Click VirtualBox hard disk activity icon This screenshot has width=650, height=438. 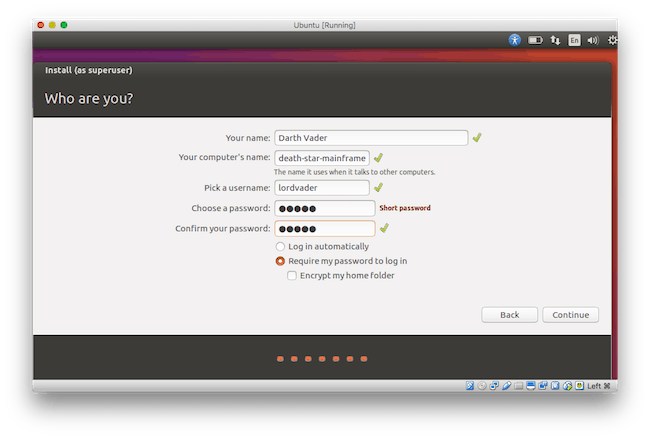click(470, 386)
